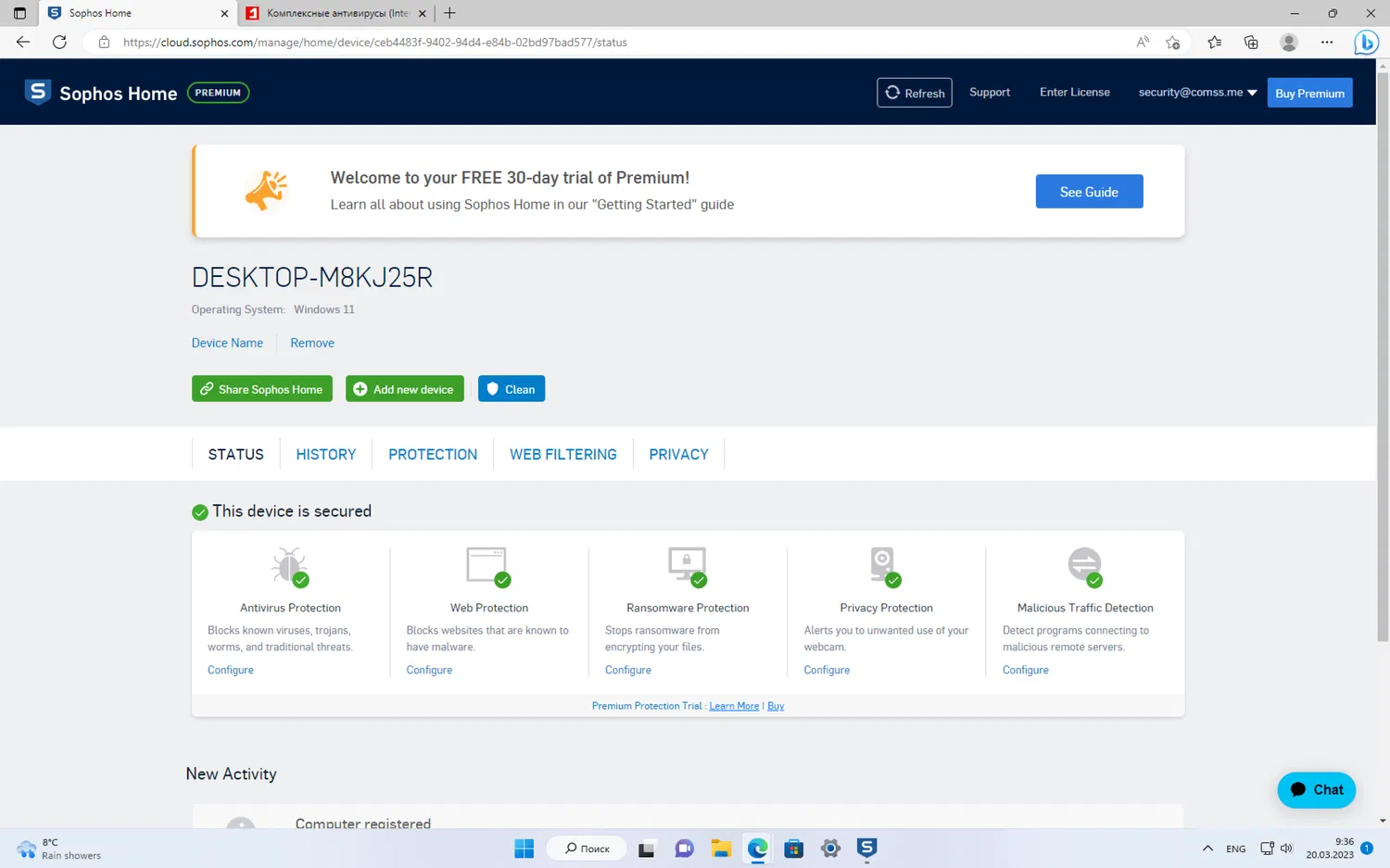Go back with the browser back arrow

23,42
